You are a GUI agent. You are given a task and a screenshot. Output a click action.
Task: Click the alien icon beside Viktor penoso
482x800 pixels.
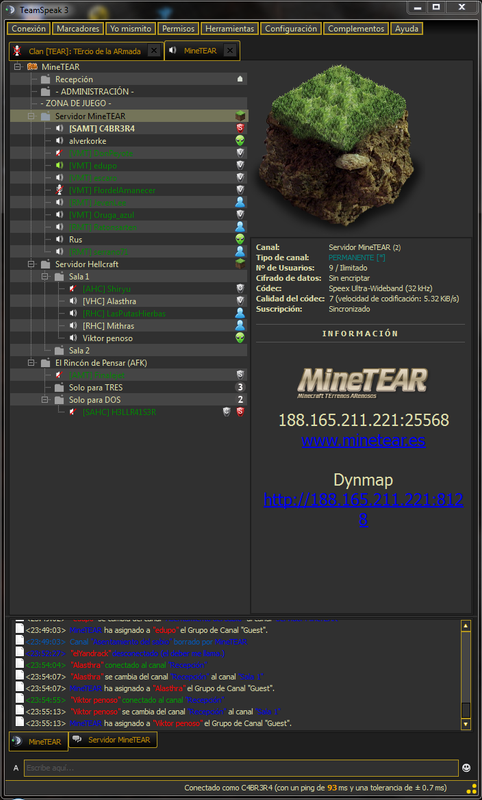240,338
